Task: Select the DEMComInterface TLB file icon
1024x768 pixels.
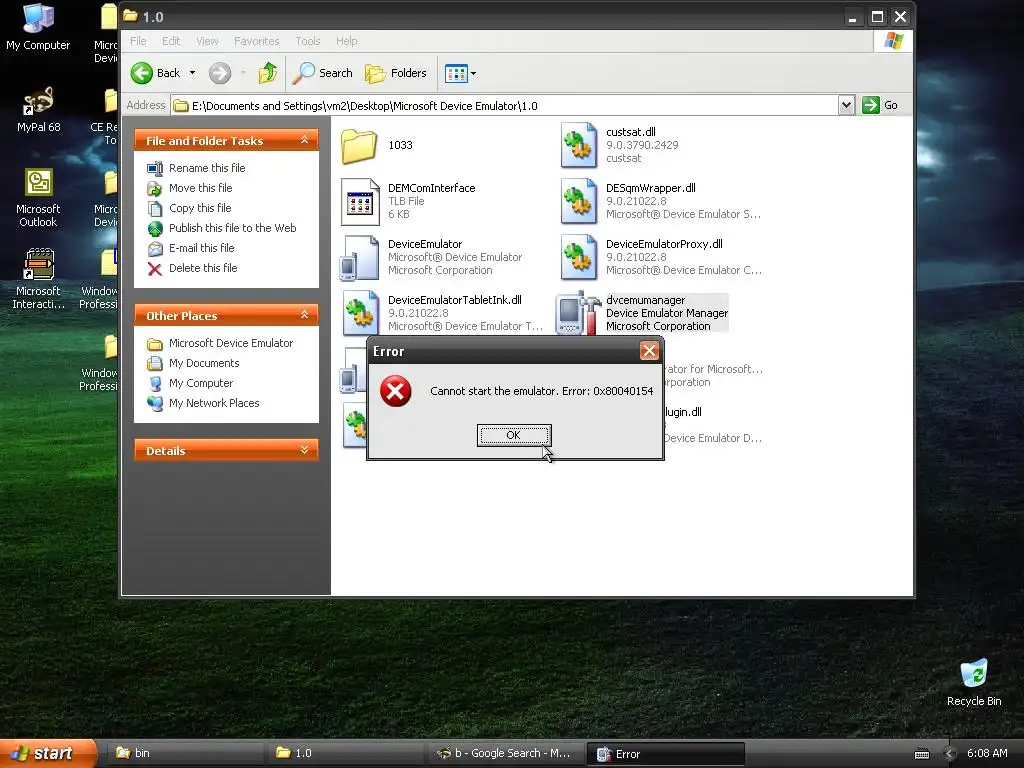Action: tap(360, 202)
